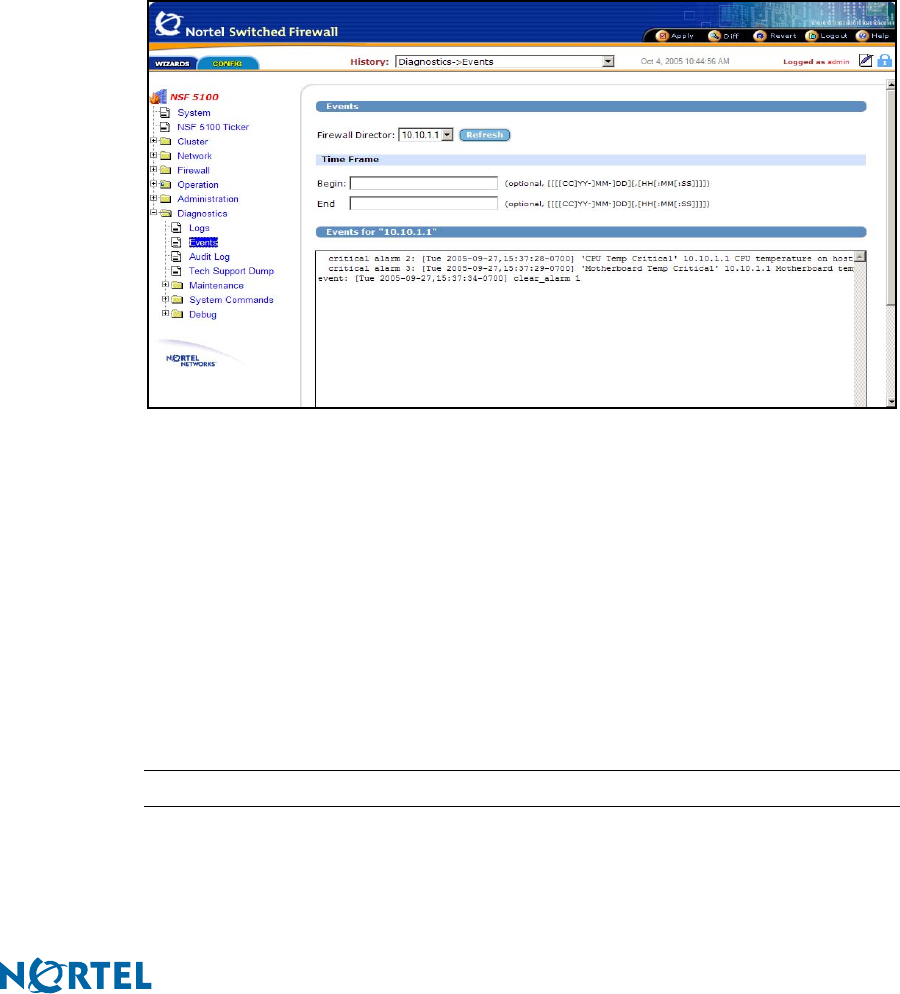This screenshot has height=994, width=900.
Task: Expand the Cluster tree node
Action: [x=153, y=141]
